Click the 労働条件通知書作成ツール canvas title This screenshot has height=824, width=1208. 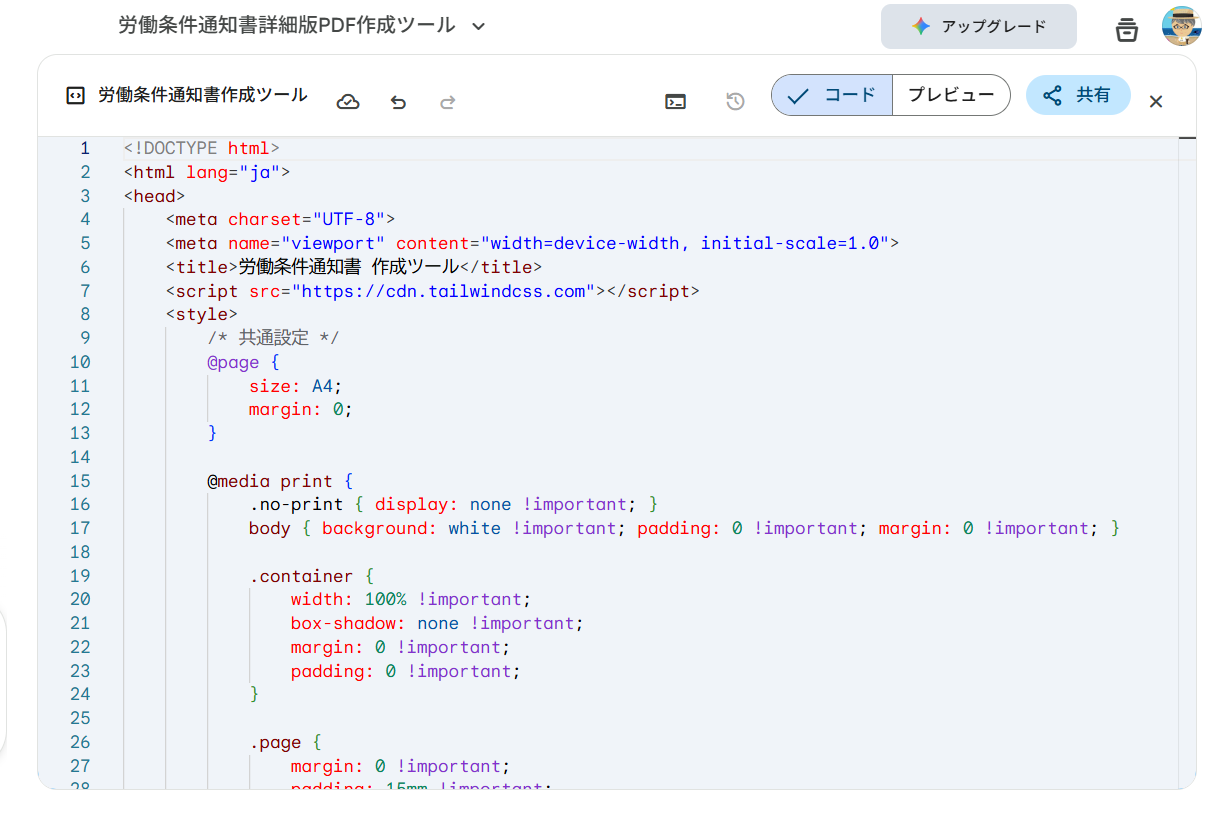tap(203, 96)
